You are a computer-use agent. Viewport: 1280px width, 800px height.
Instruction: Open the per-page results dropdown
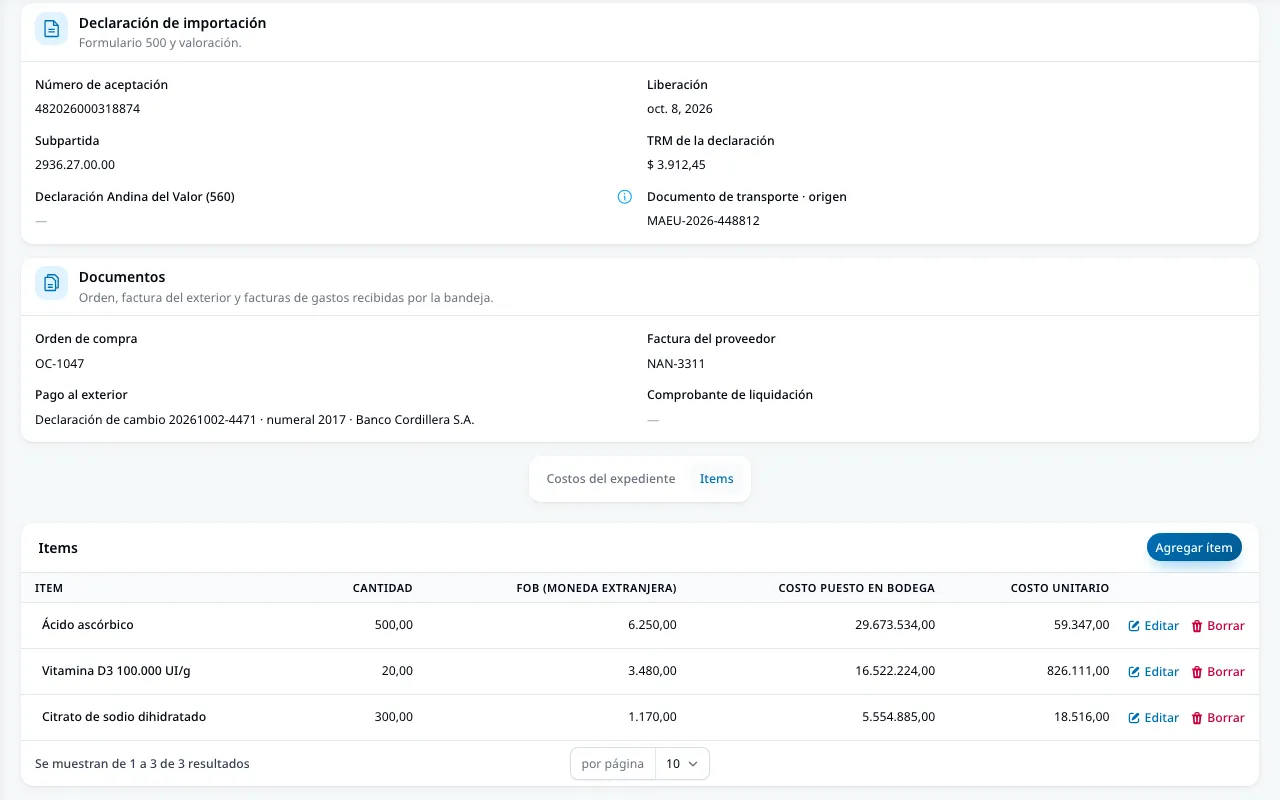click(682, 764)
